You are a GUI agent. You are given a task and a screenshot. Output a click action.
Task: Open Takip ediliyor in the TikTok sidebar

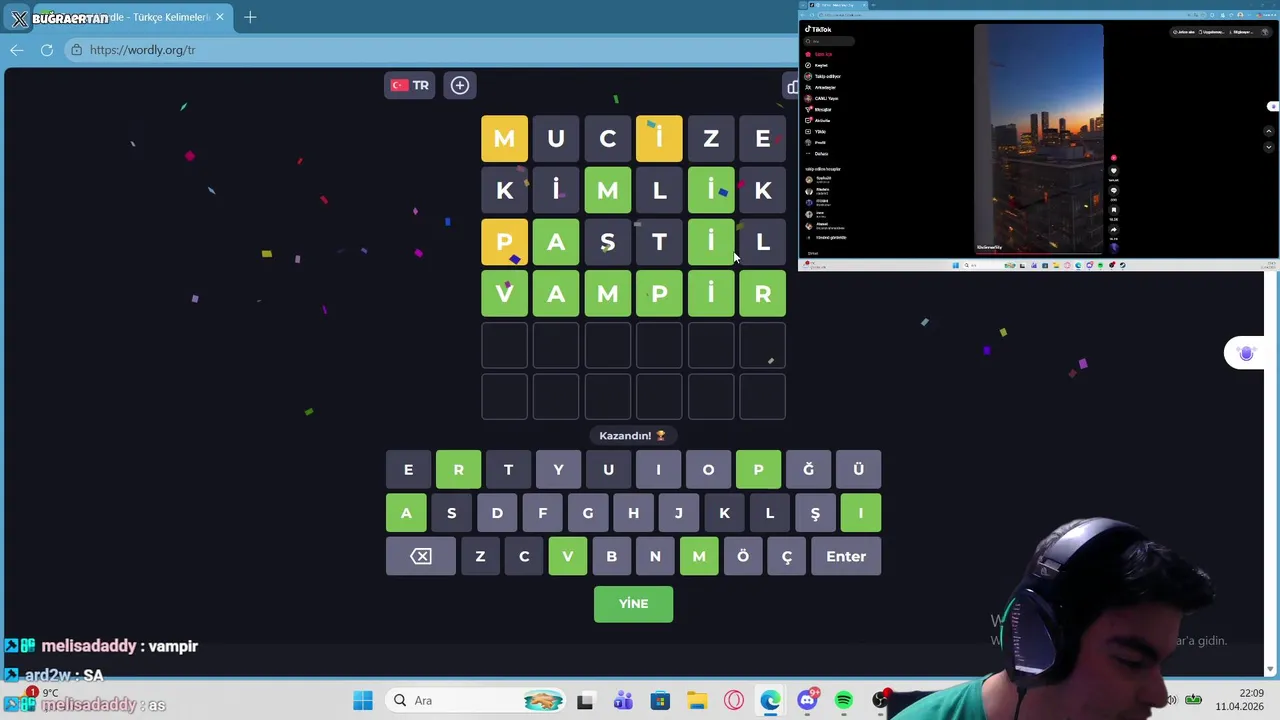(822, 76)
